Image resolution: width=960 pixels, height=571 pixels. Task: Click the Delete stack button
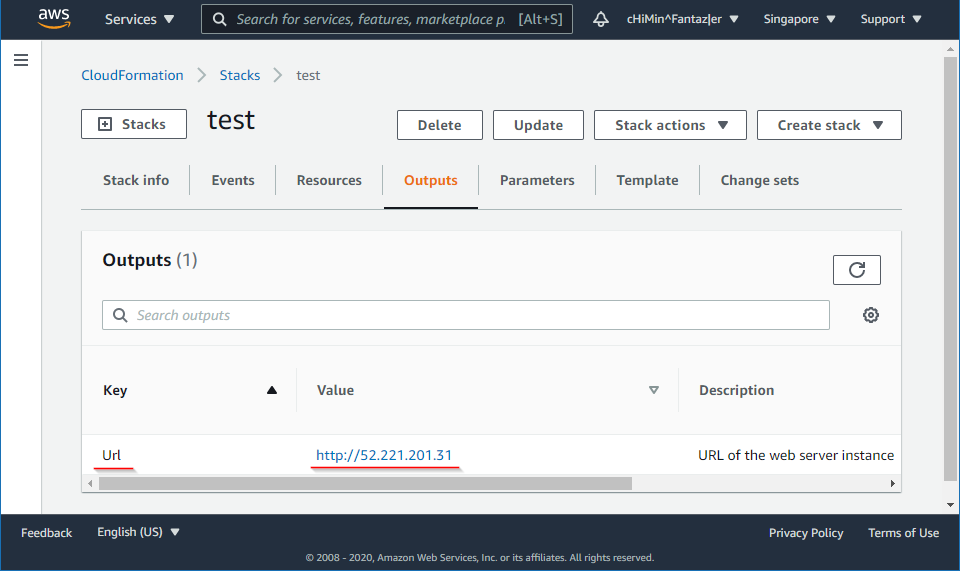click(439, 125)
